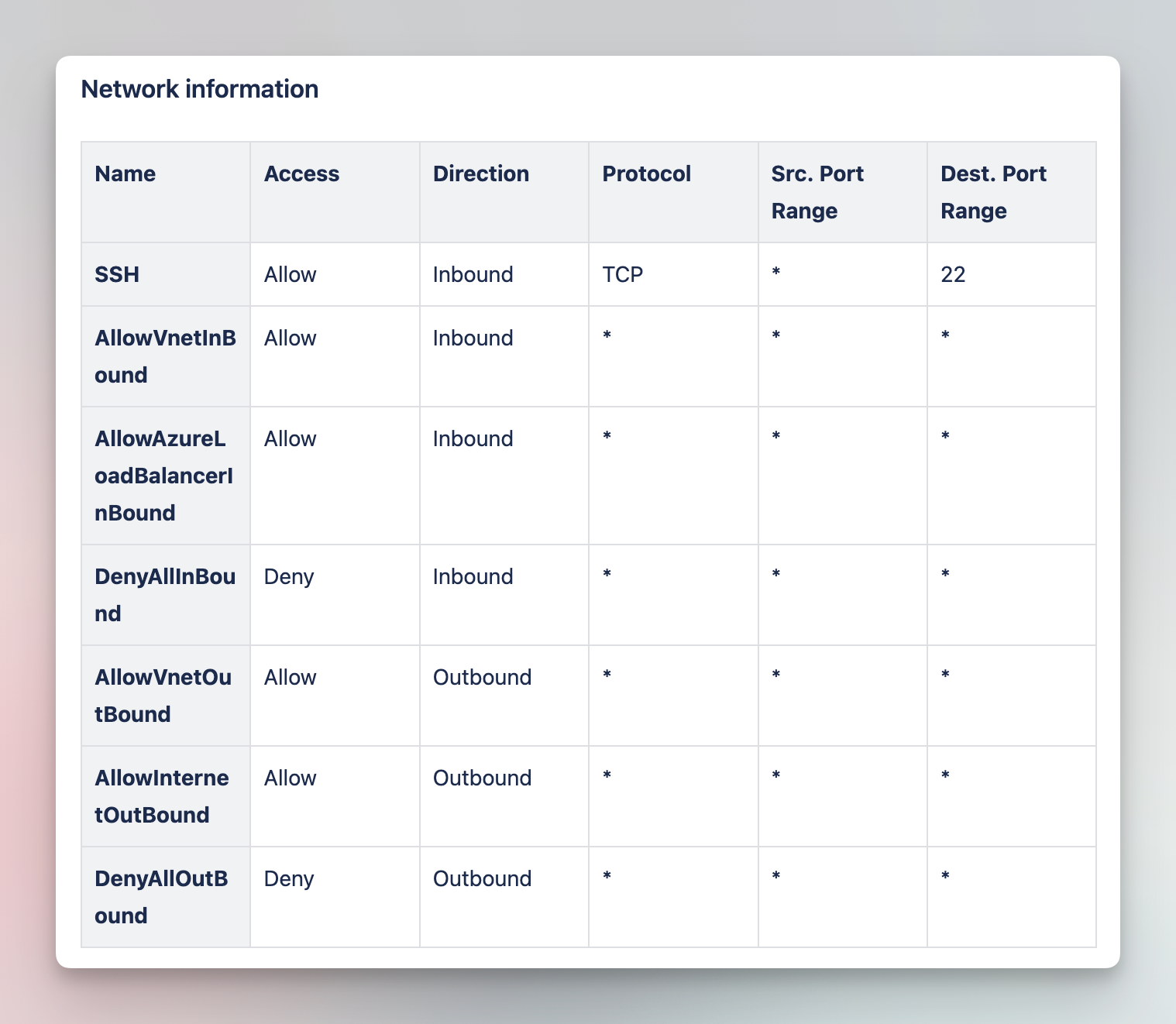This screenshot has height=1024, width=1176.
Task: Select the SSH rule name
Action: [x=117, y=274]
